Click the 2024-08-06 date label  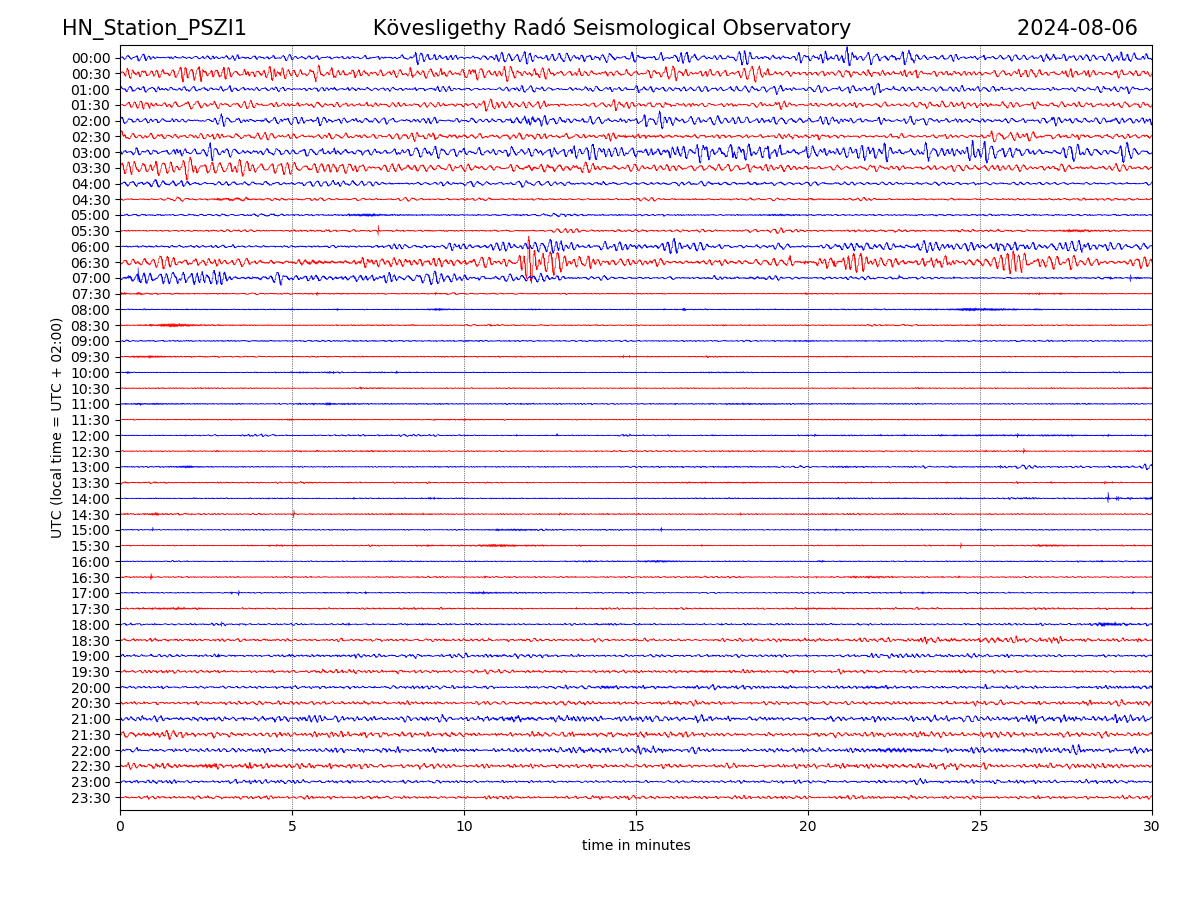click(1077, 28)
